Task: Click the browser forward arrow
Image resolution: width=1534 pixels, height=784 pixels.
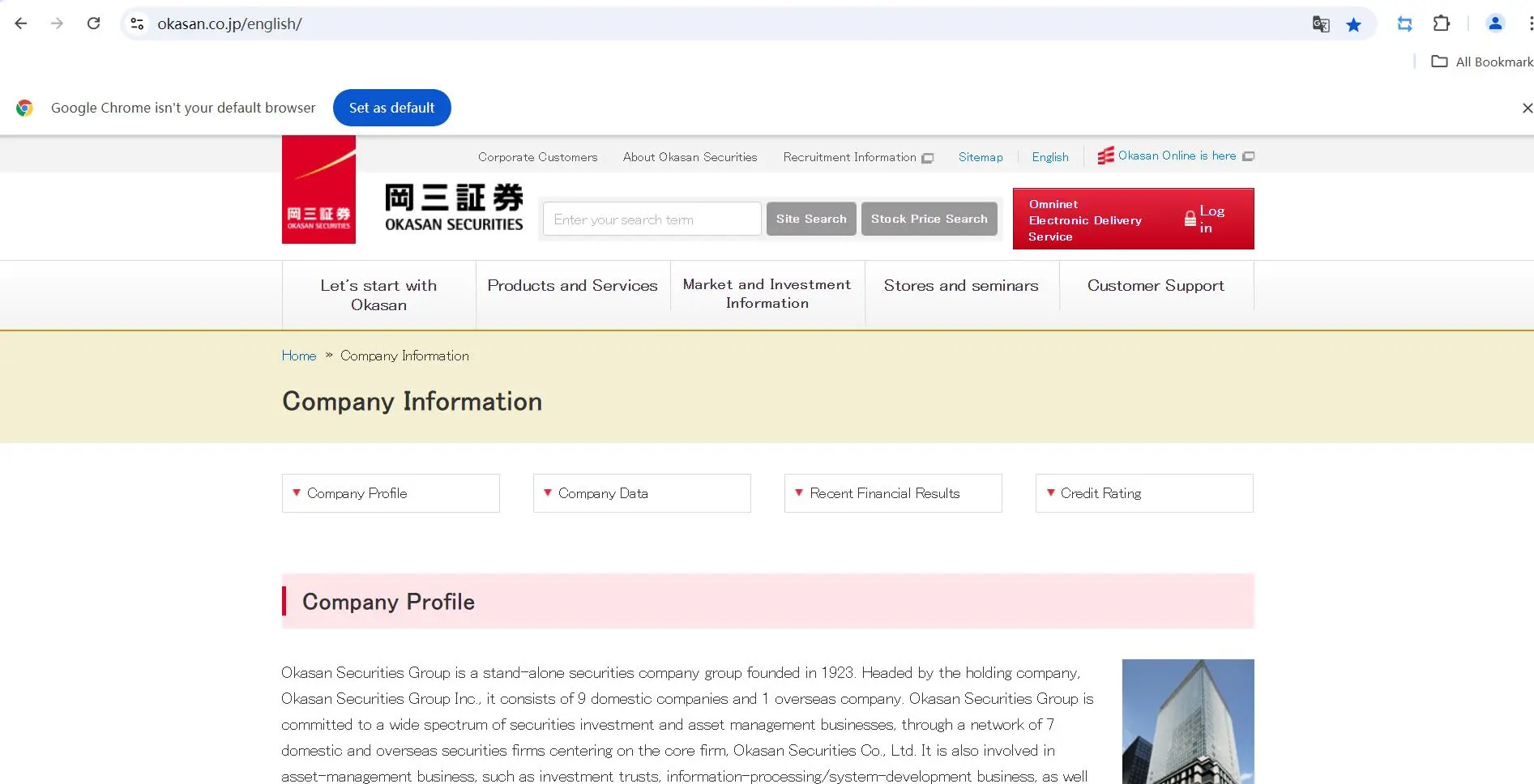Action: (x=57, y=23)
